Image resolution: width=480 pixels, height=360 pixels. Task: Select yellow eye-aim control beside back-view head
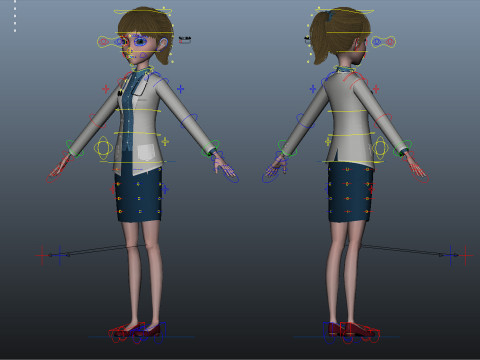(x=383, y=42)
